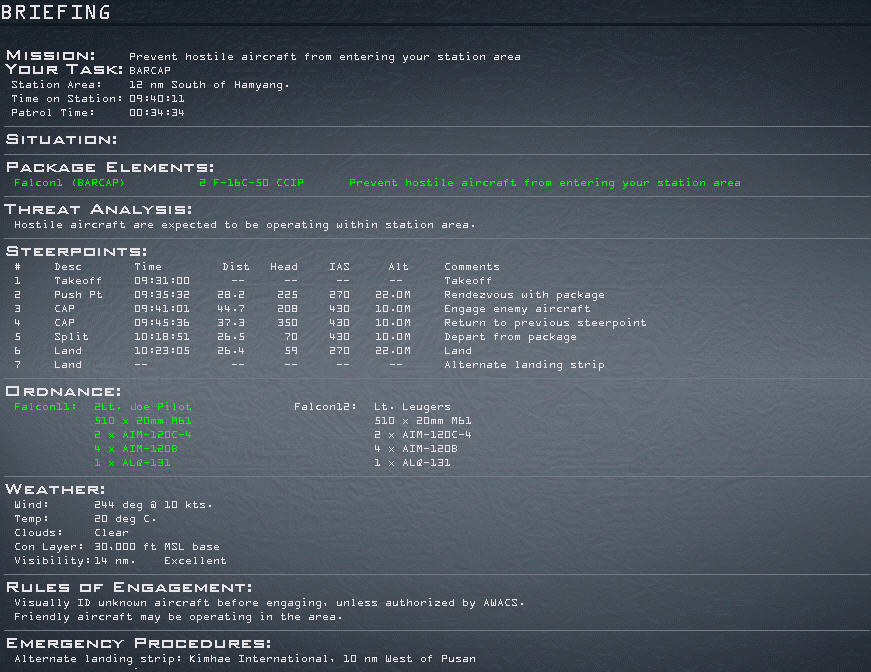The width and height of the screenshot is (871, 672).
Task: Click the BRIEFING title header
Action: tap(56, 13)
